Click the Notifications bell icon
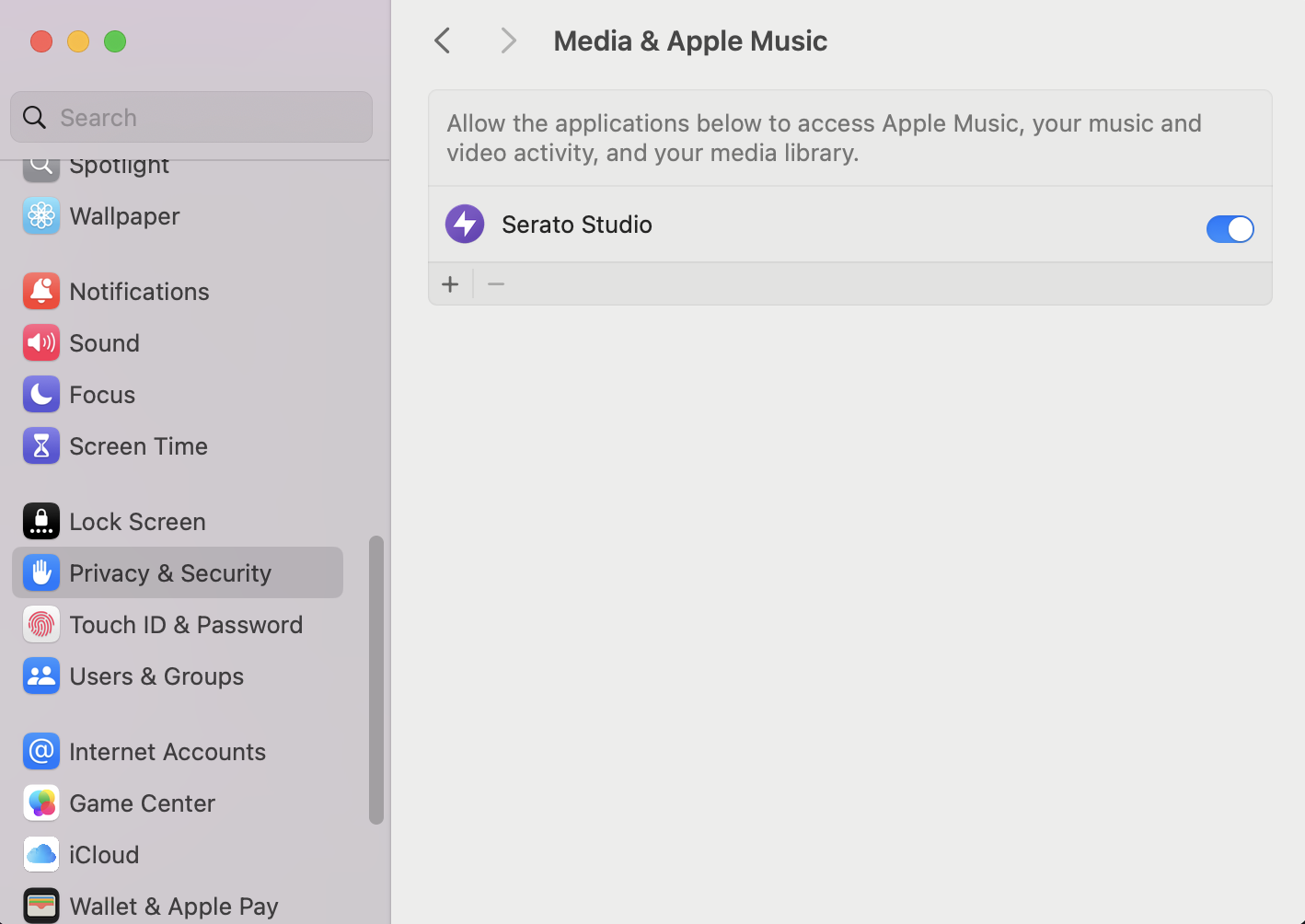The image size is (1305, 924). click(41, 291)
